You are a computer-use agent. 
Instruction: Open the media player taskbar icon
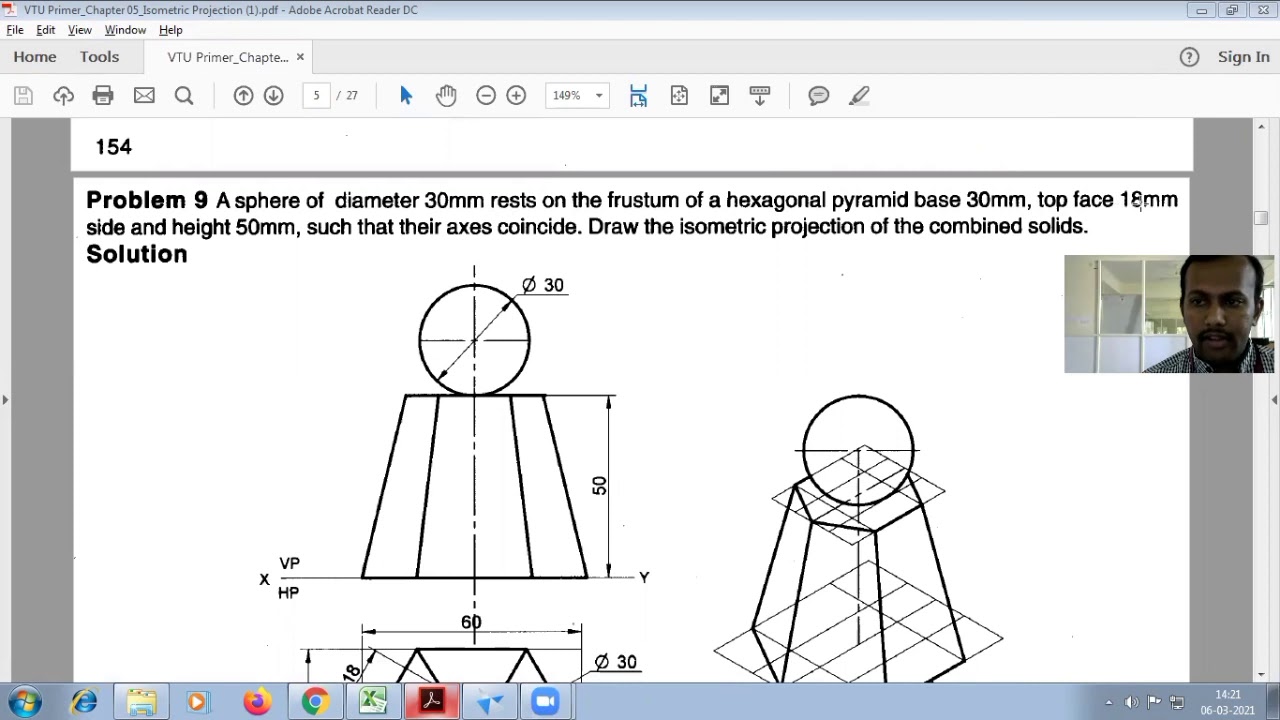click(x=197, y=702)
